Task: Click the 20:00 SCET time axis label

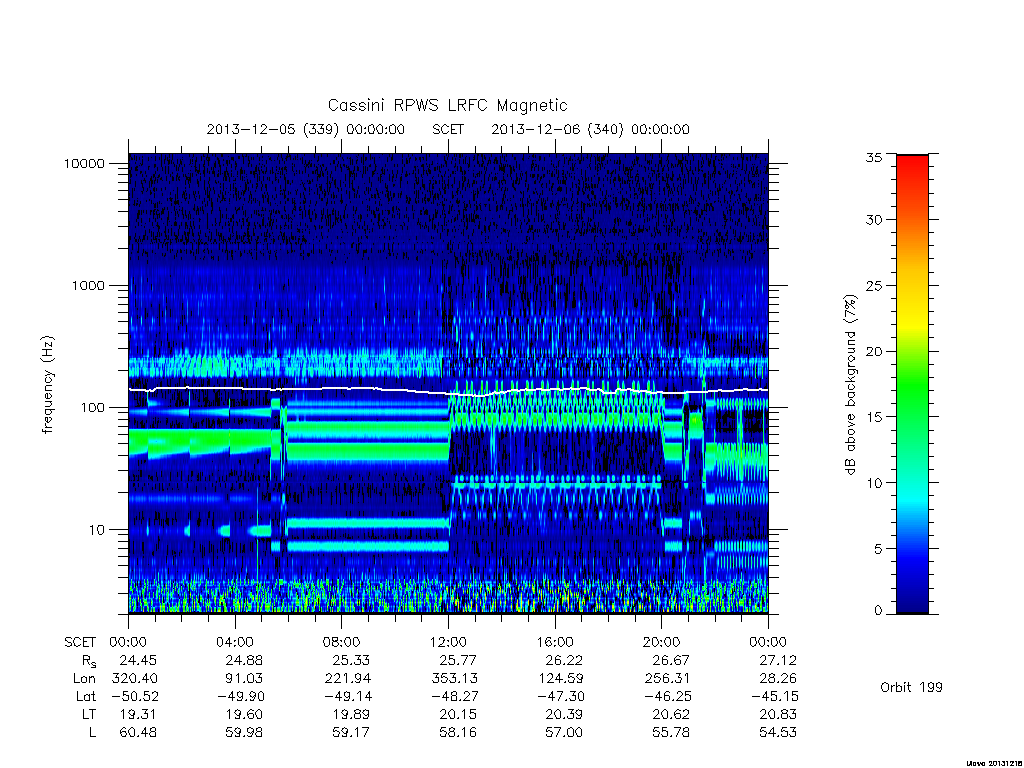Action: click(x=662, y=642)
